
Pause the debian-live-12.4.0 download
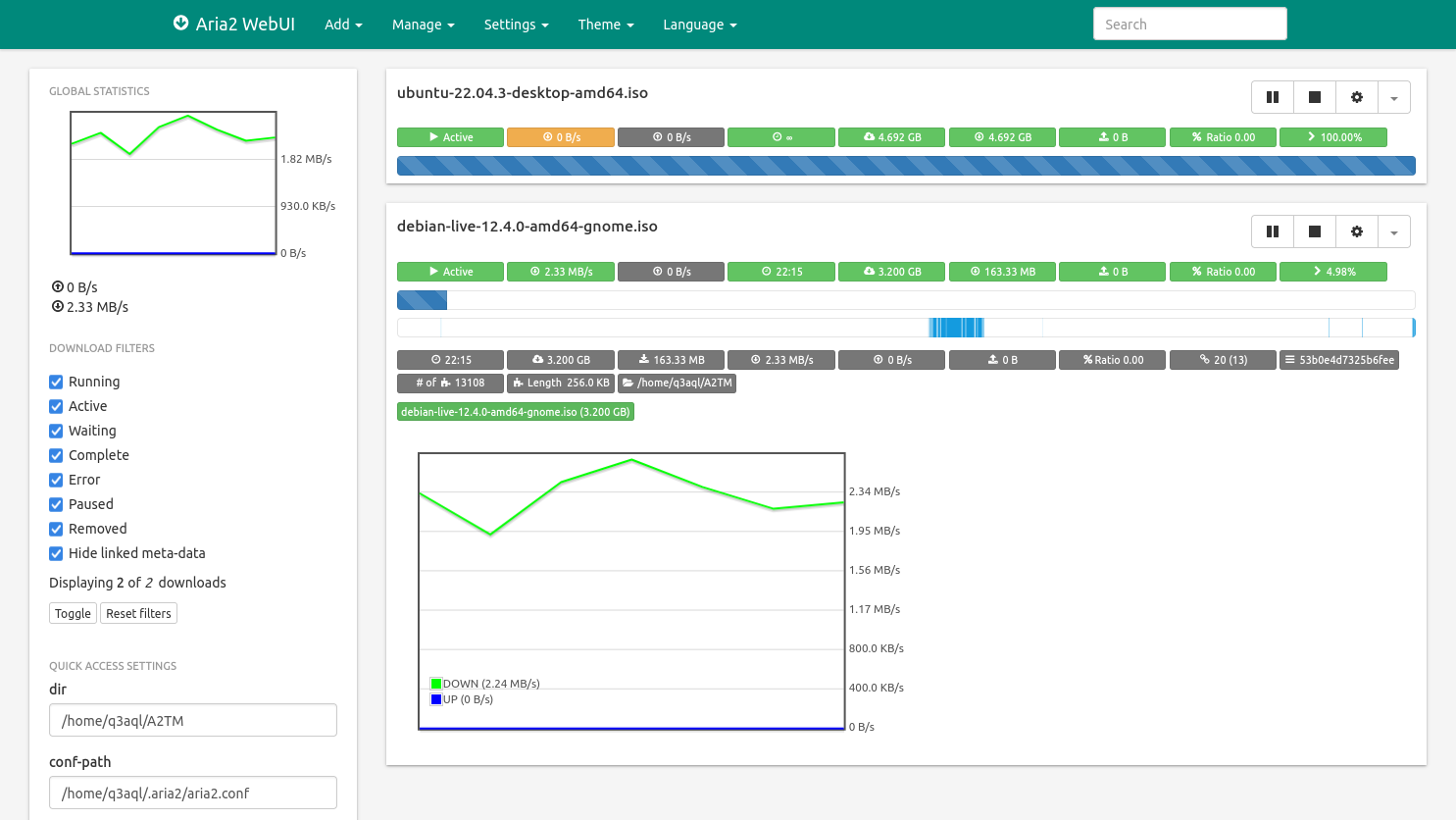coord(1273,231)
